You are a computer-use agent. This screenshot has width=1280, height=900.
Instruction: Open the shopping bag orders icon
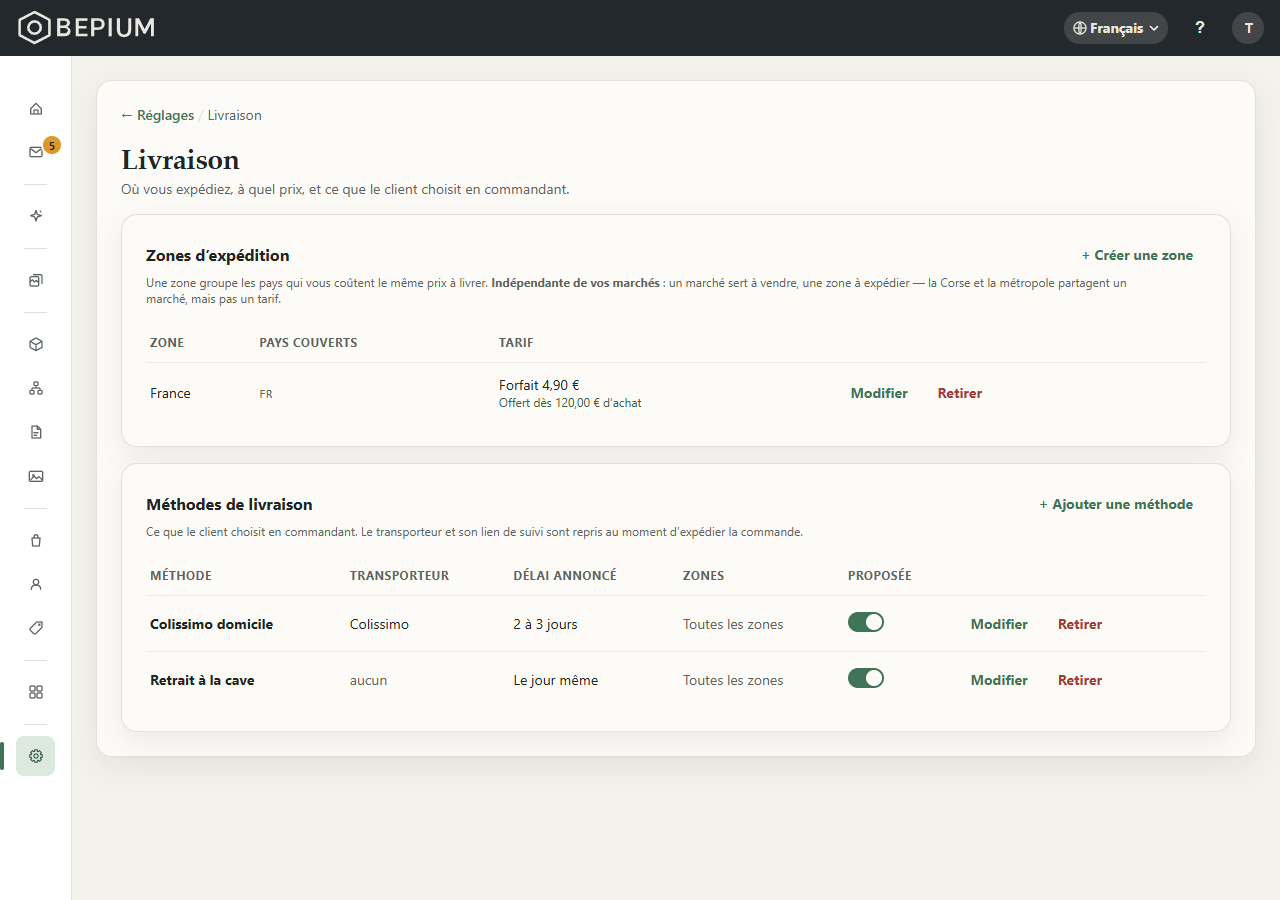click(x=36, y=540)
